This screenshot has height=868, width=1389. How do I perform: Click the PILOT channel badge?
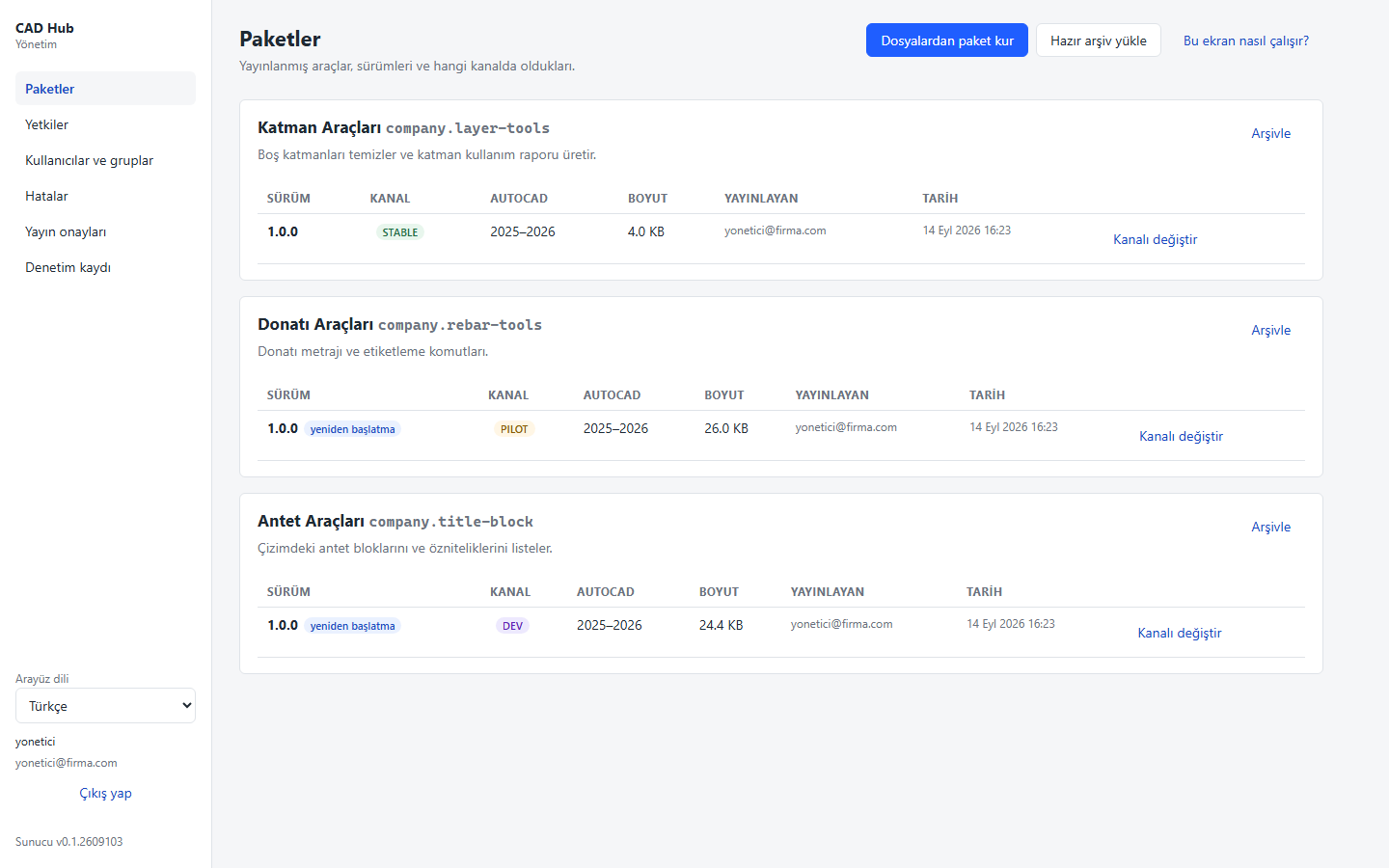pyautogui.click(x=514, y=429)
